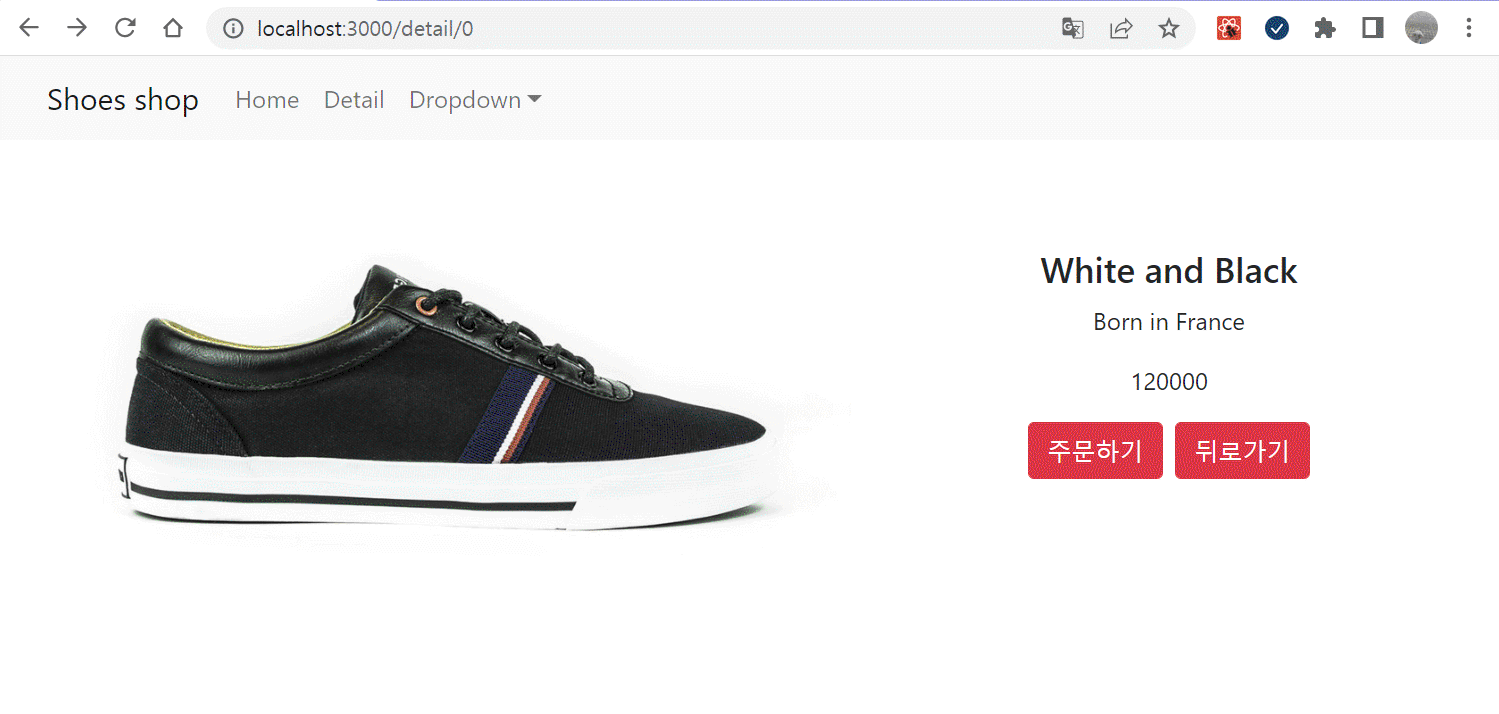
Task: Click the site information icon in the address bar
Action: coord(233,29)
